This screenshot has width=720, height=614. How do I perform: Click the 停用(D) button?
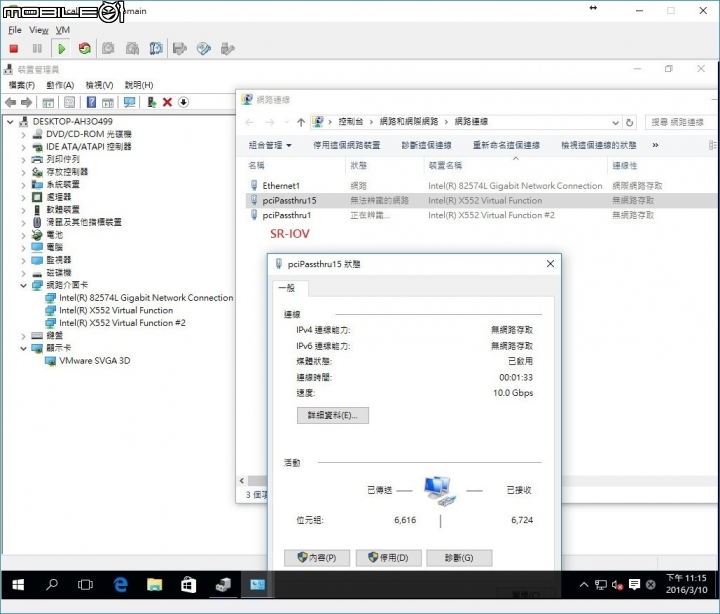coord(388,558)
